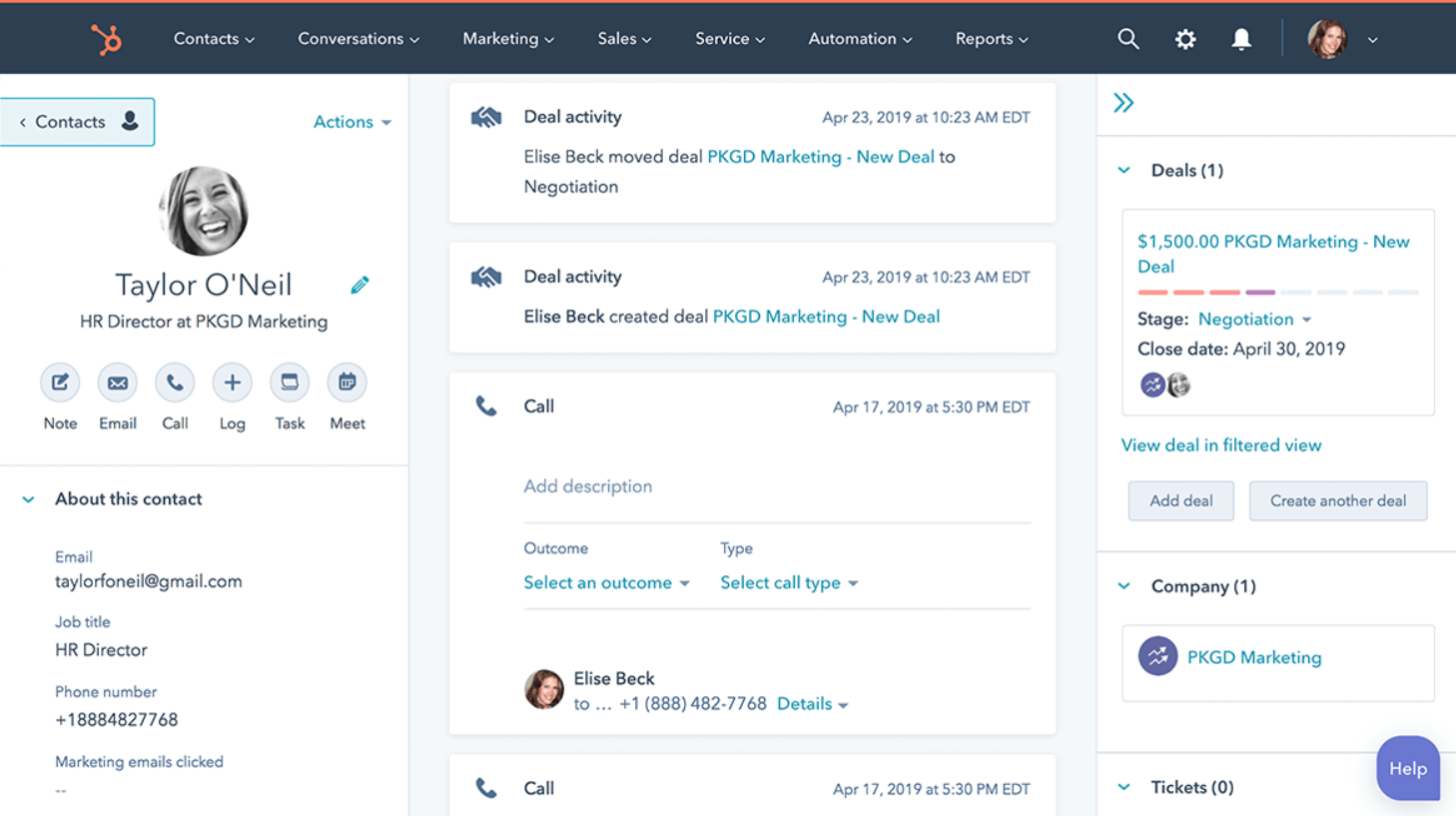This screenshot has width=1456, height=816.
Task: Open the Select an outcome dropdown
Action: coord(607,582)
